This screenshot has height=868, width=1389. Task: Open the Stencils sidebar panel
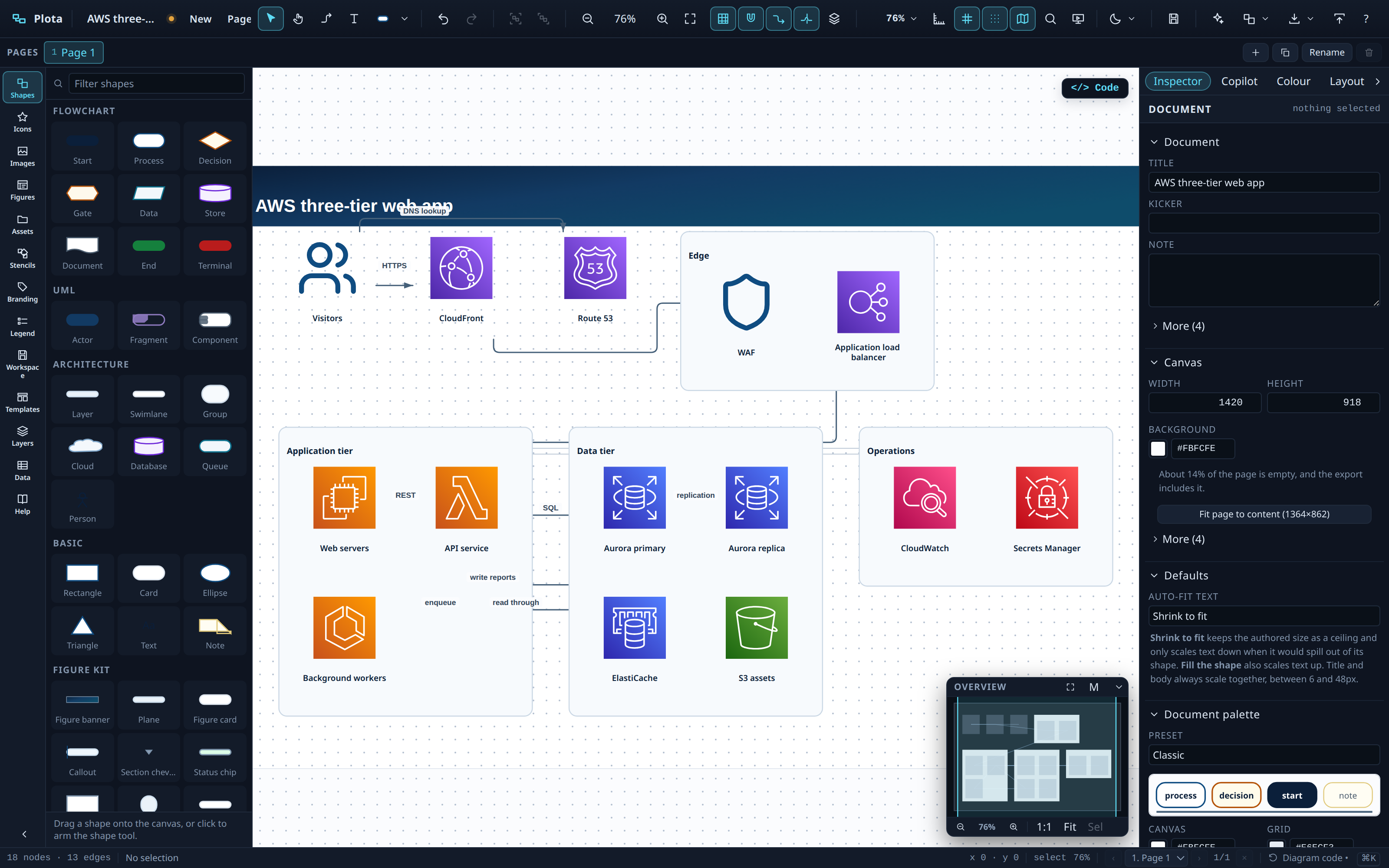click(23, 258)
